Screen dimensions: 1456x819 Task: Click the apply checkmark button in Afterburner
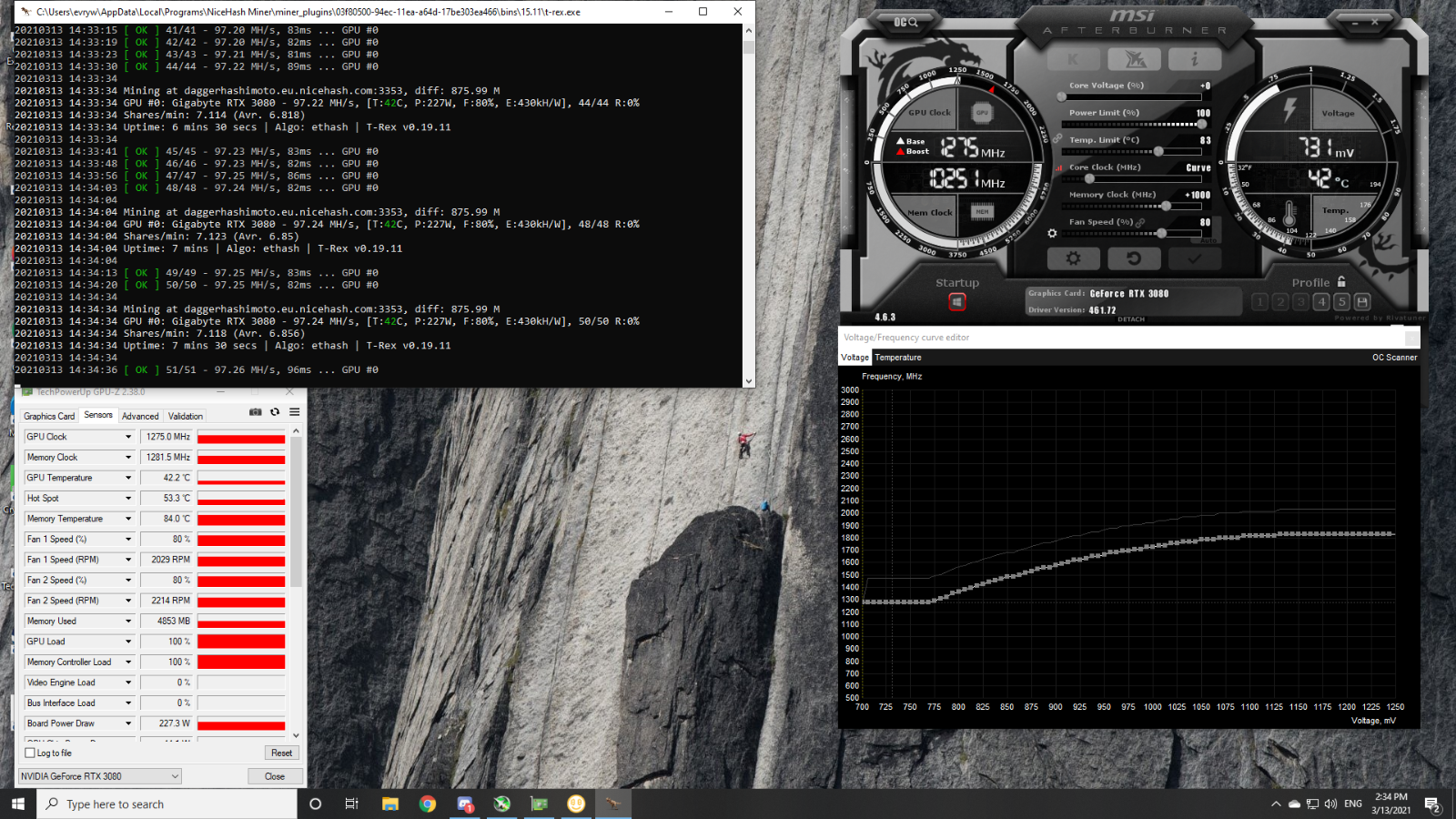click(x=1195, y=258)
